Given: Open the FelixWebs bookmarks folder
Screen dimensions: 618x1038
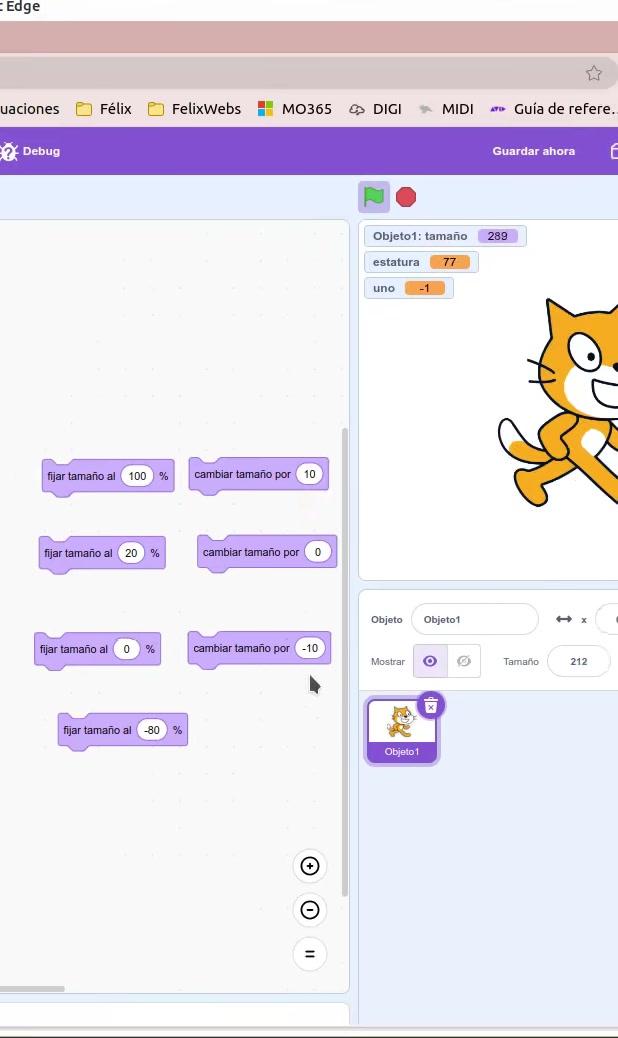Looking at the screenshot, I should [194, 109].
